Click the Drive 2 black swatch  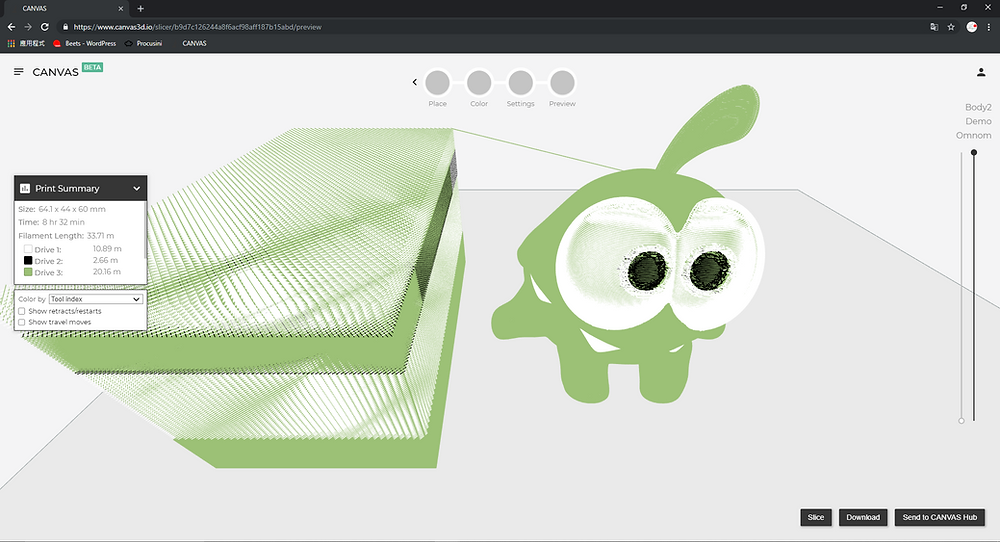pos(28,260)
